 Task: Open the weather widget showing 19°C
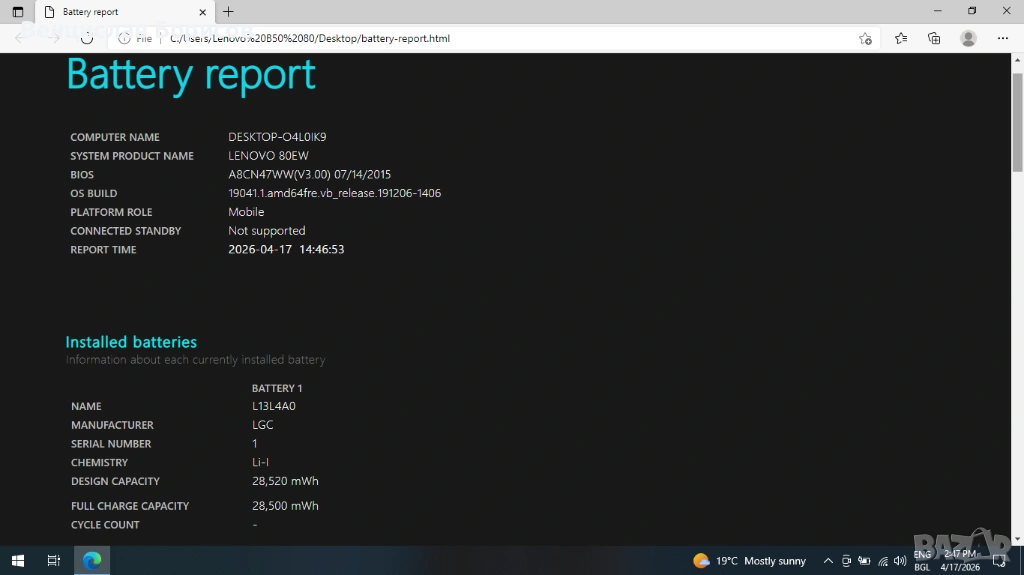[x=750, y=561]
